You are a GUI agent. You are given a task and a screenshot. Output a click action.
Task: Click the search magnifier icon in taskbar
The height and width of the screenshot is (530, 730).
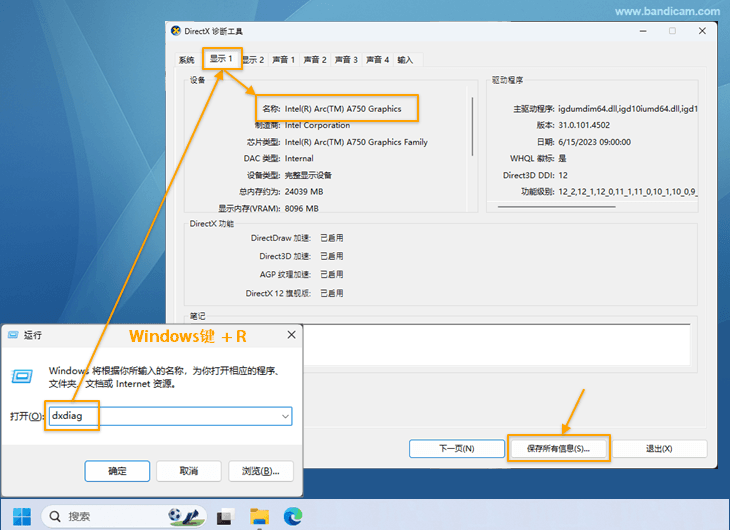point(55,516)
